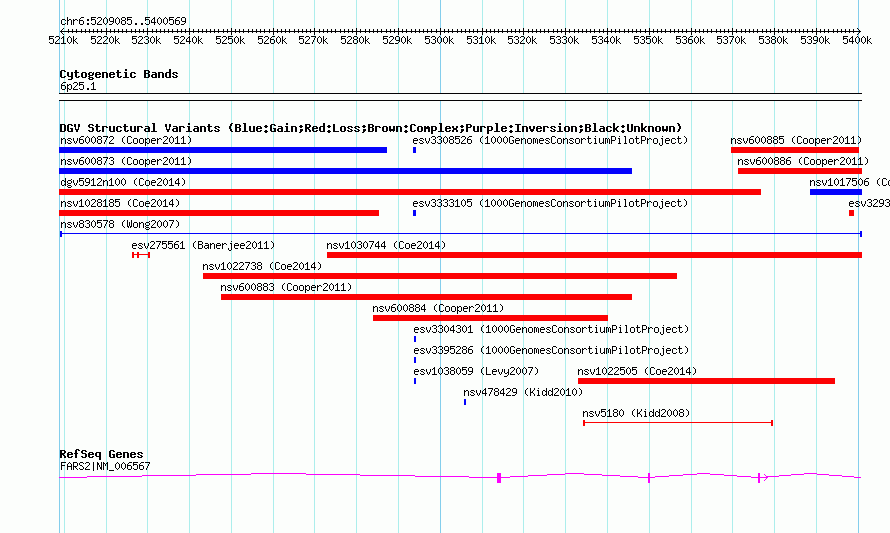Click the 5300k ruler tick label
Image resolution: width=890 pixels, height=533 pixels.
point(439,40)
